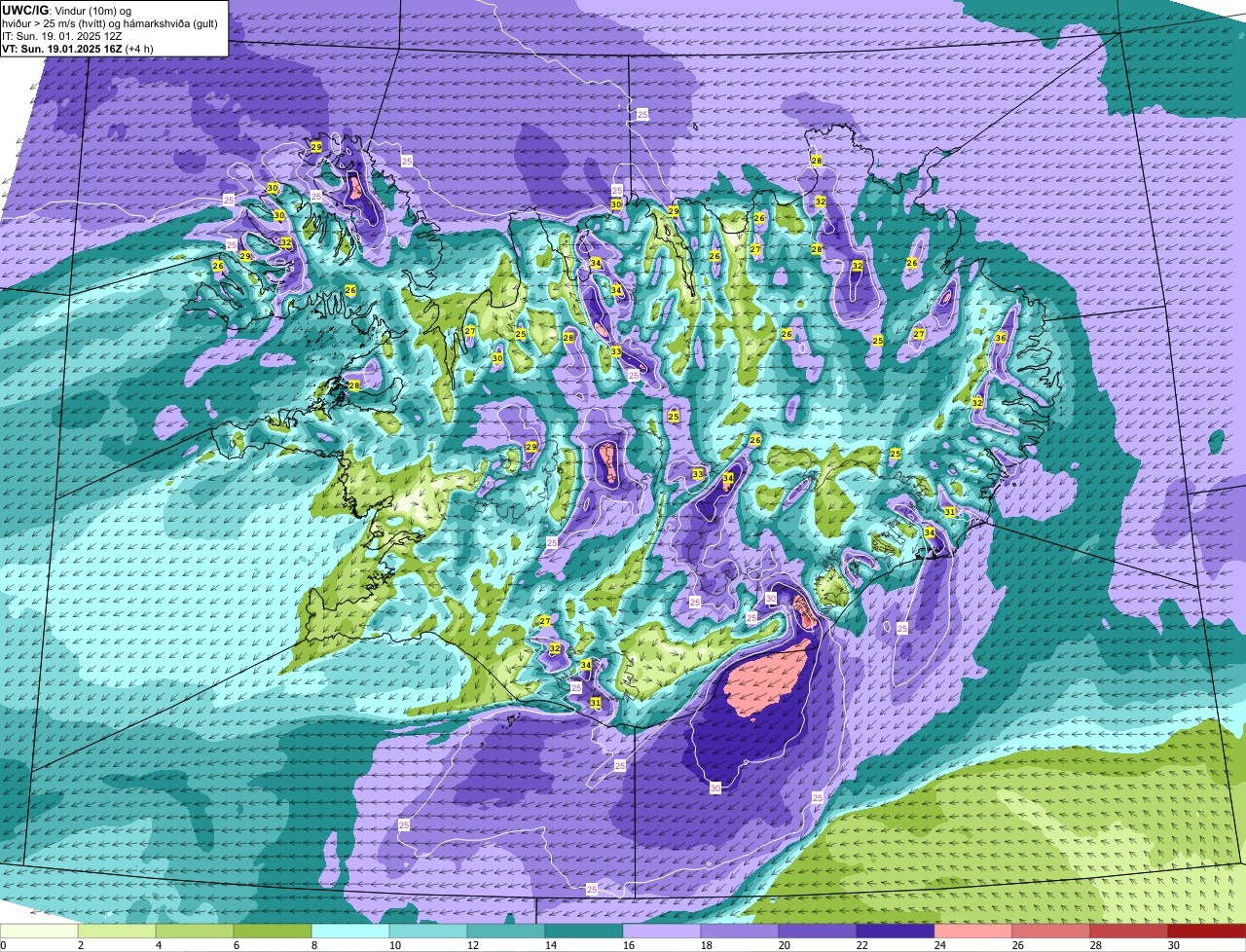Image resolution: width=1246 pixels, height=952 pixels.
Task: Click the legend tick label "24"
Action: (x=940, y=945)
